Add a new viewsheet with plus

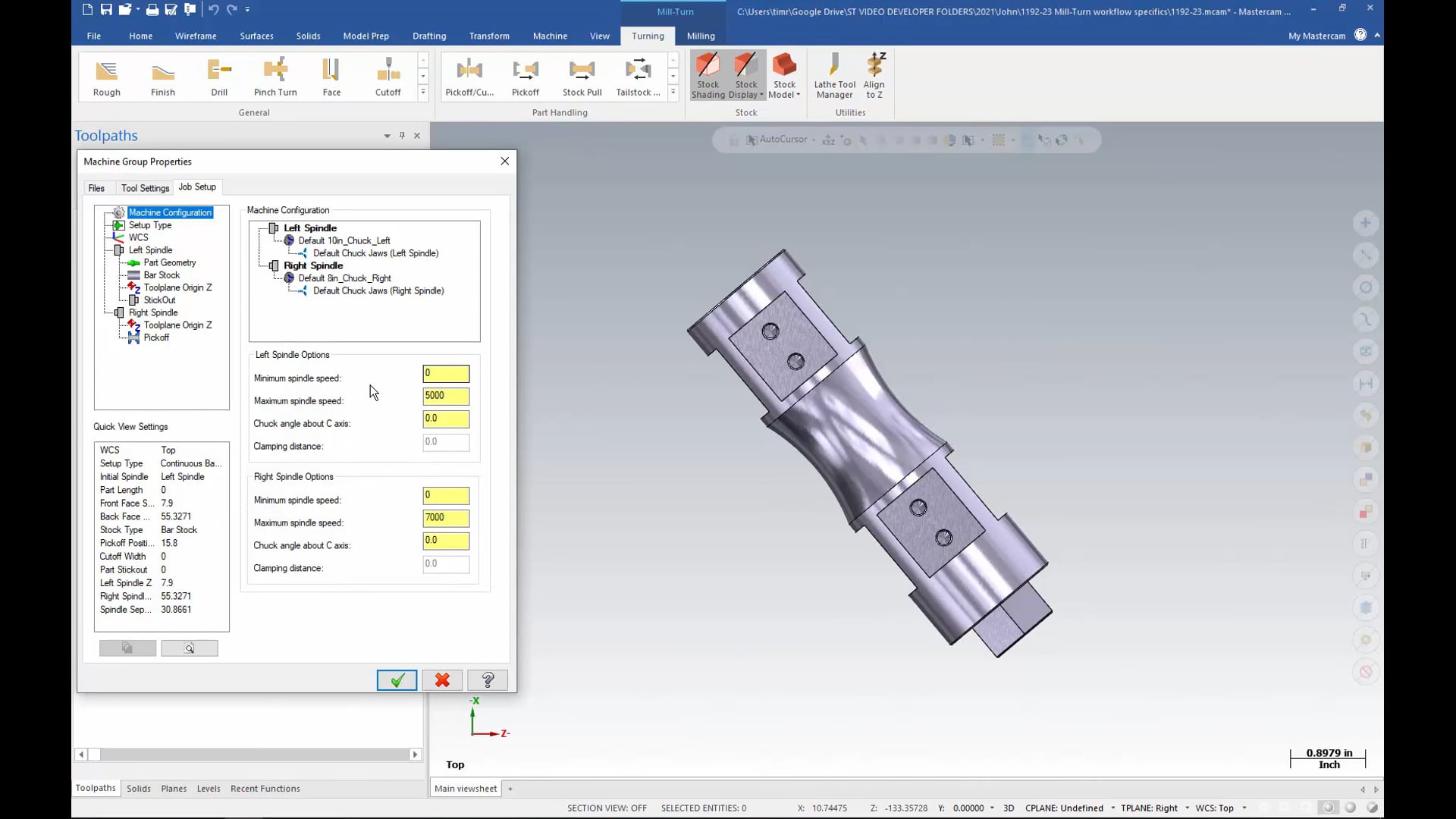click(510, 789)
